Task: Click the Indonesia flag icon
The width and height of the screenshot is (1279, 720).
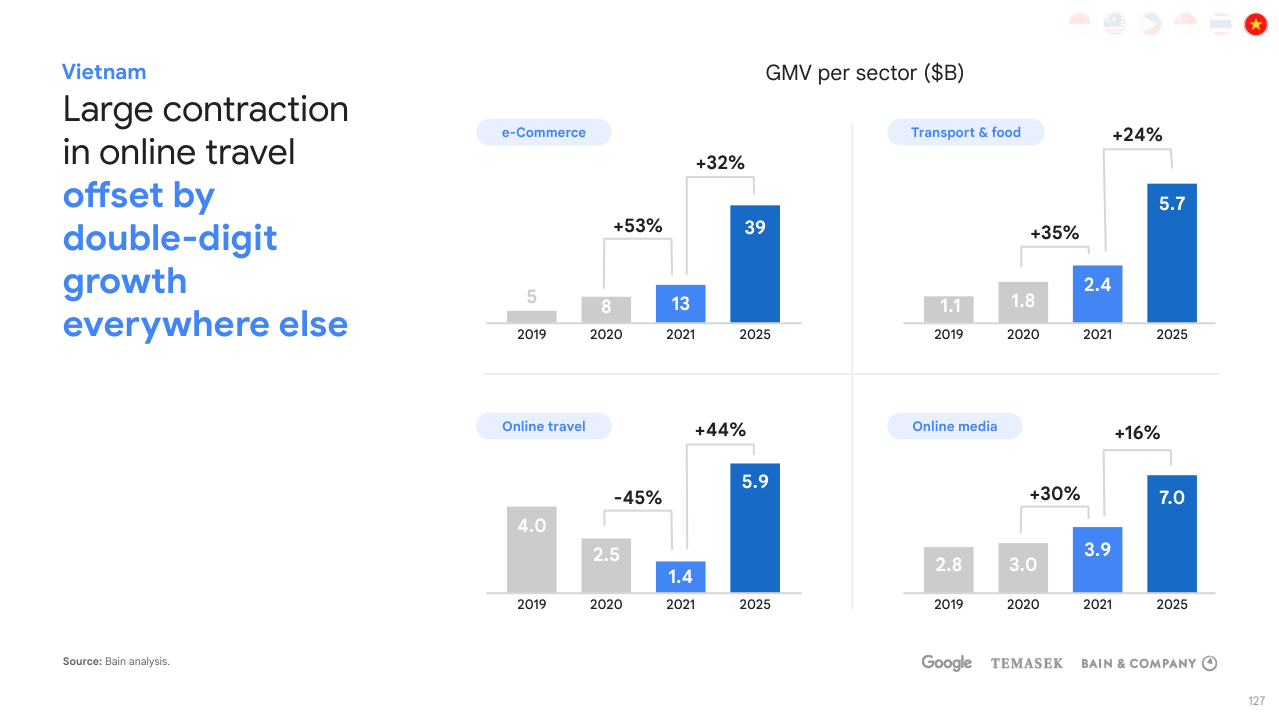Action: tap(1080, 24)
